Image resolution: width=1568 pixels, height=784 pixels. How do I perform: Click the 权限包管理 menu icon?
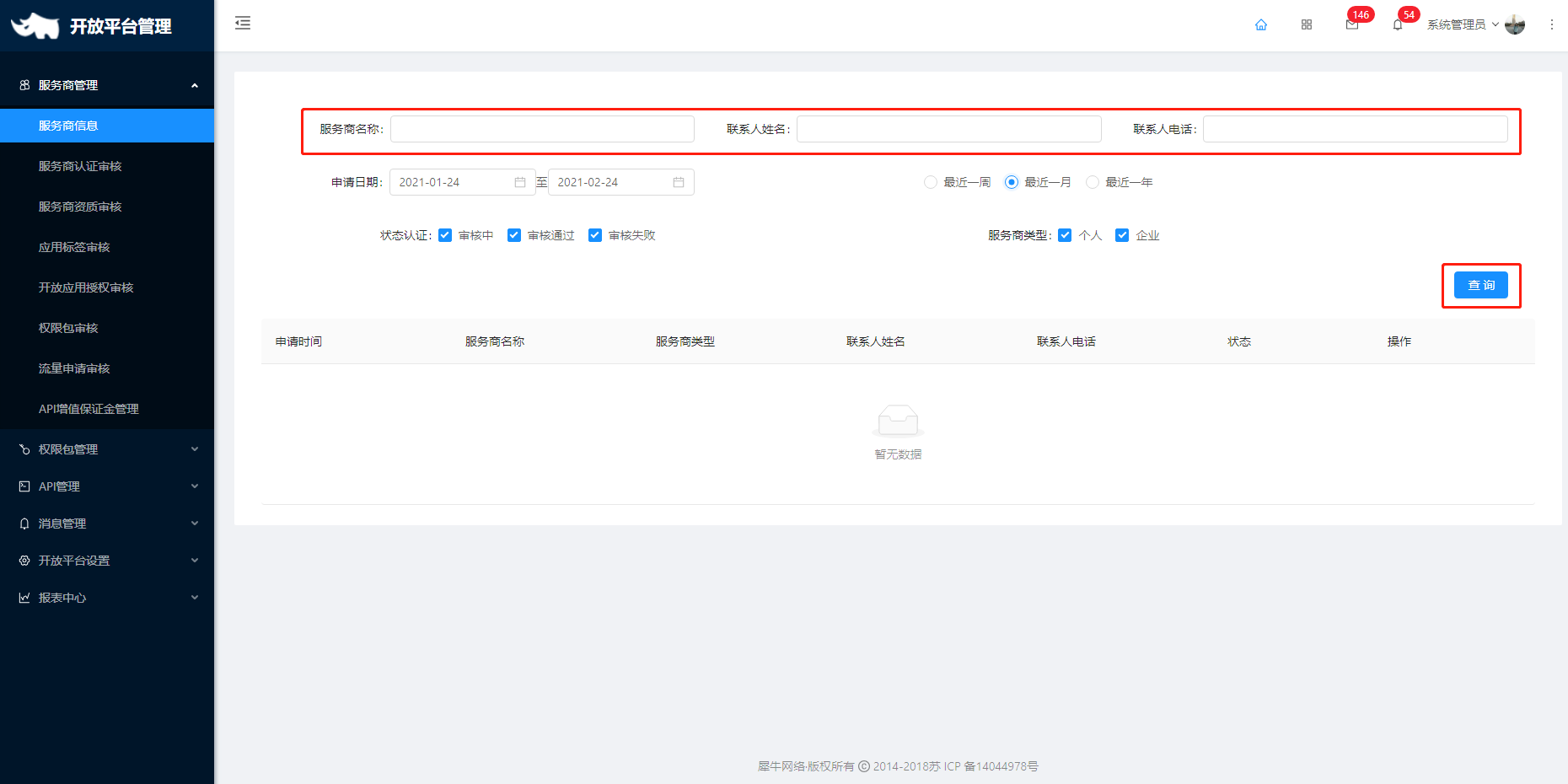tap(24, 449)
